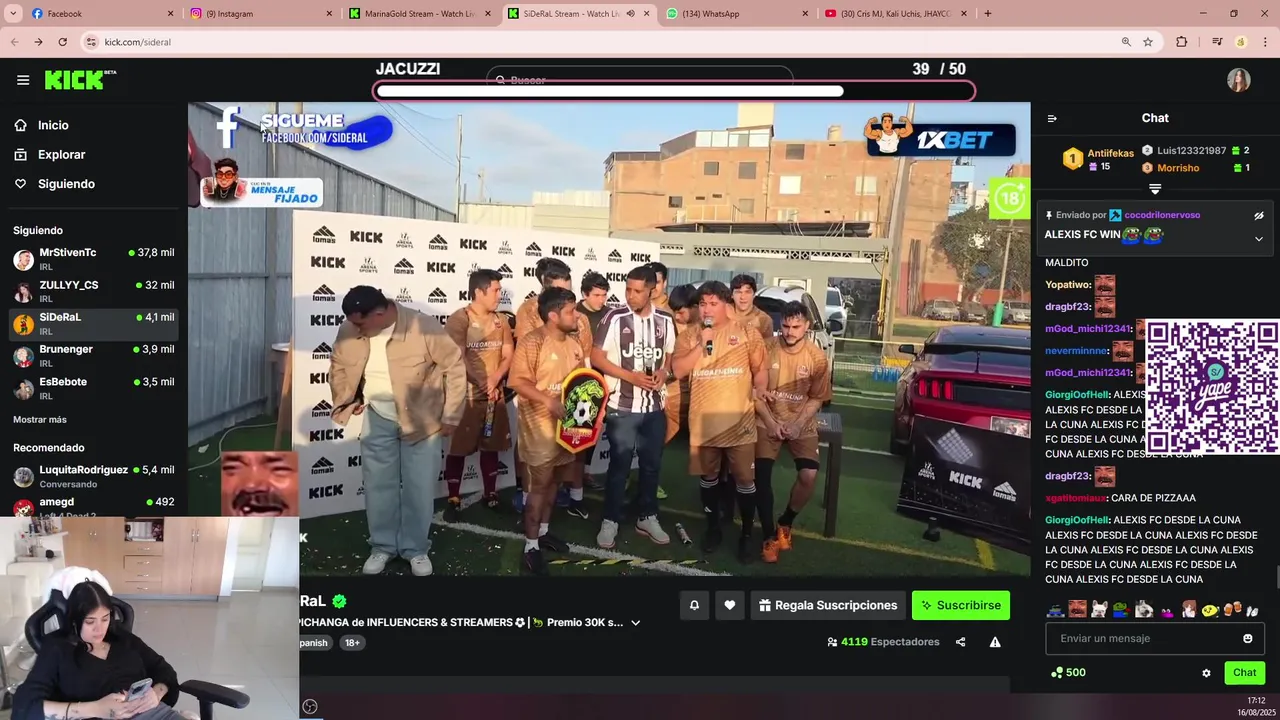Open the media control icon in the toolbar

tap(1217, 42)
